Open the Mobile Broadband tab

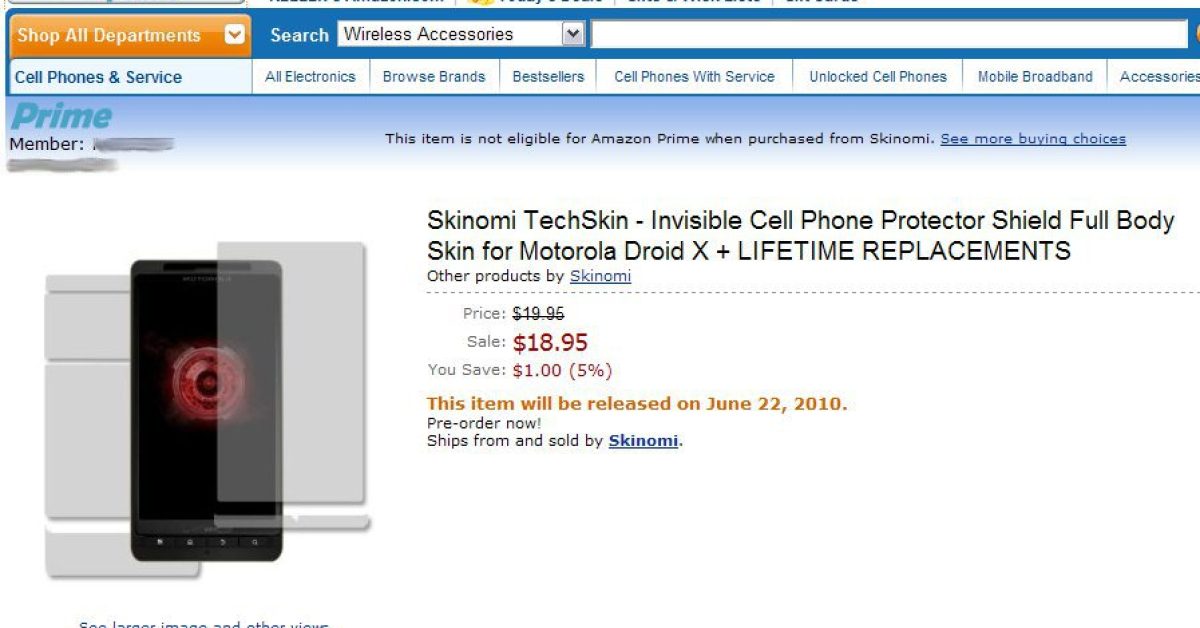[1035, 76]
